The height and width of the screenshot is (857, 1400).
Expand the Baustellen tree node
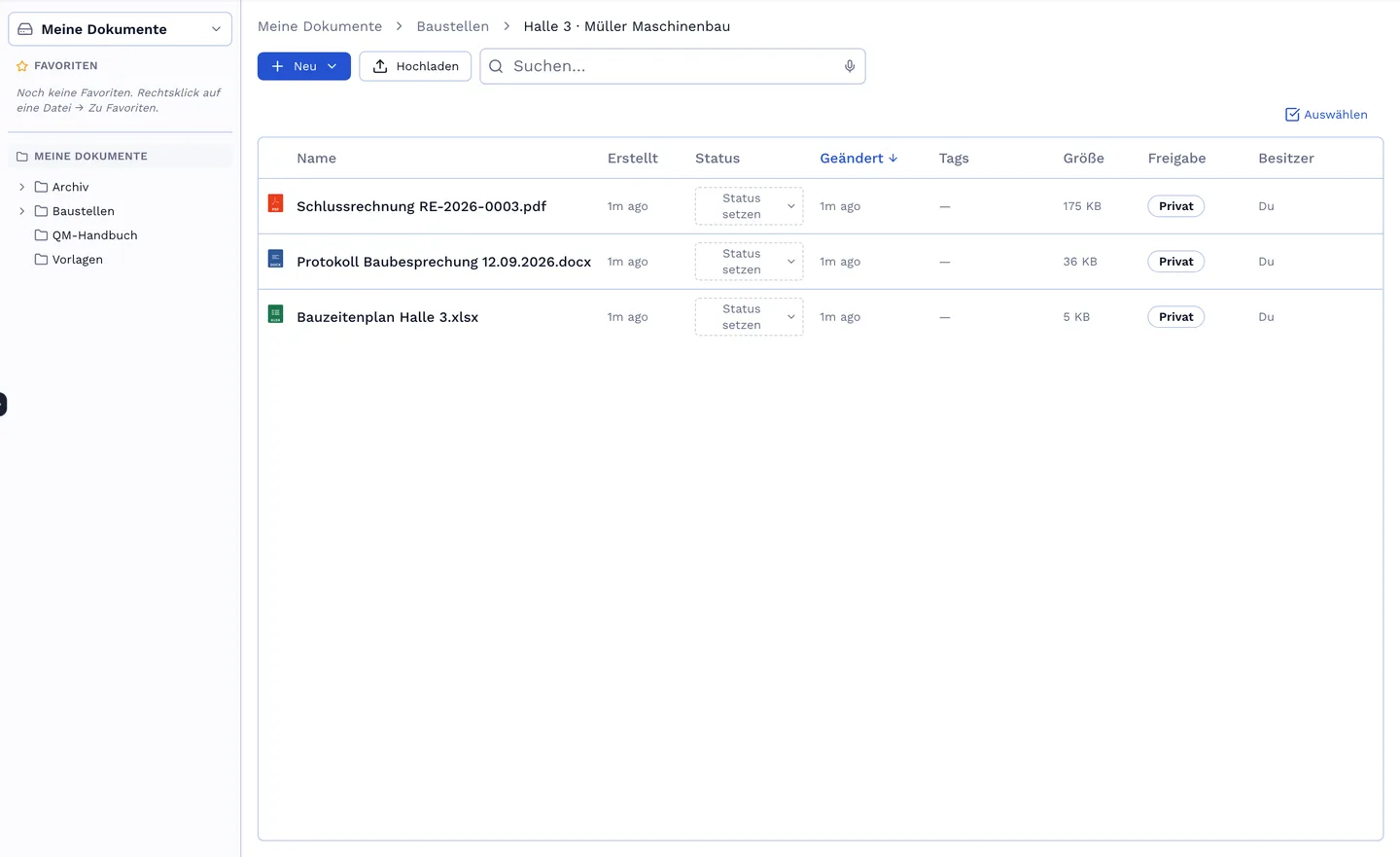(x=21, y=211)
